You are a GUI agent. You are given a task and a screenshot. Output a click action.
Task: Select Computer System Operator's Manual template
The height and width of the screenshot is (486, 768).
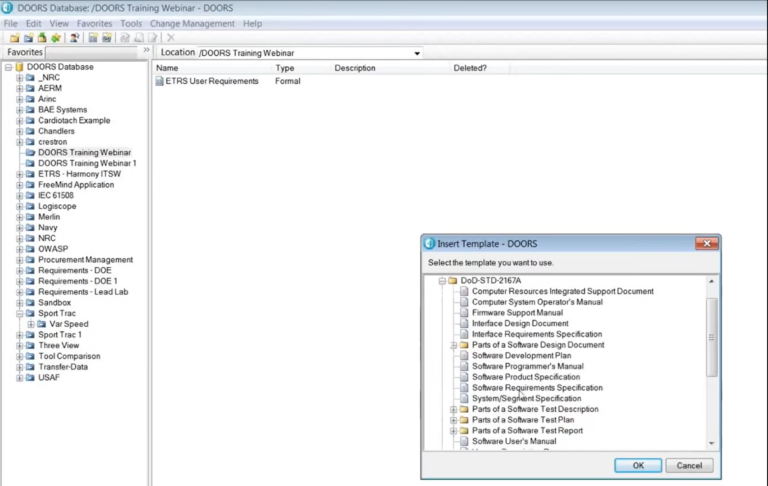point(537,302)
